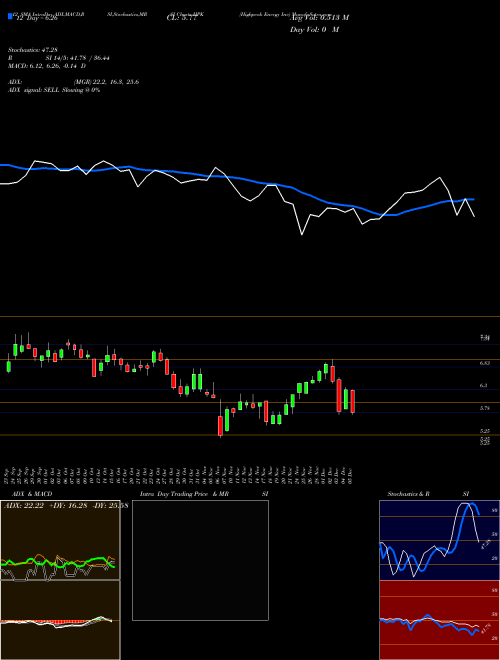Viewport: 500px width, 660px height.
Task: Click the 5.78 price axis label
Action: point(485,408)
